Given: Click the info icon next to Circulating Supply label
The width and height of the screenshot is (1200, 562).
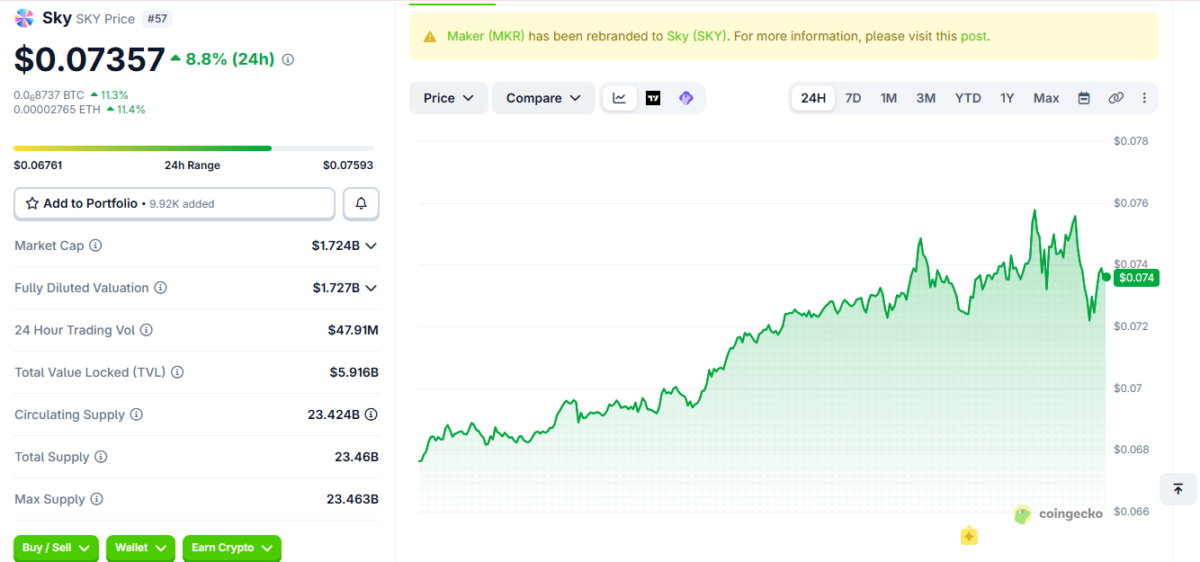Looking at the screenshot, I should point(136,415).
